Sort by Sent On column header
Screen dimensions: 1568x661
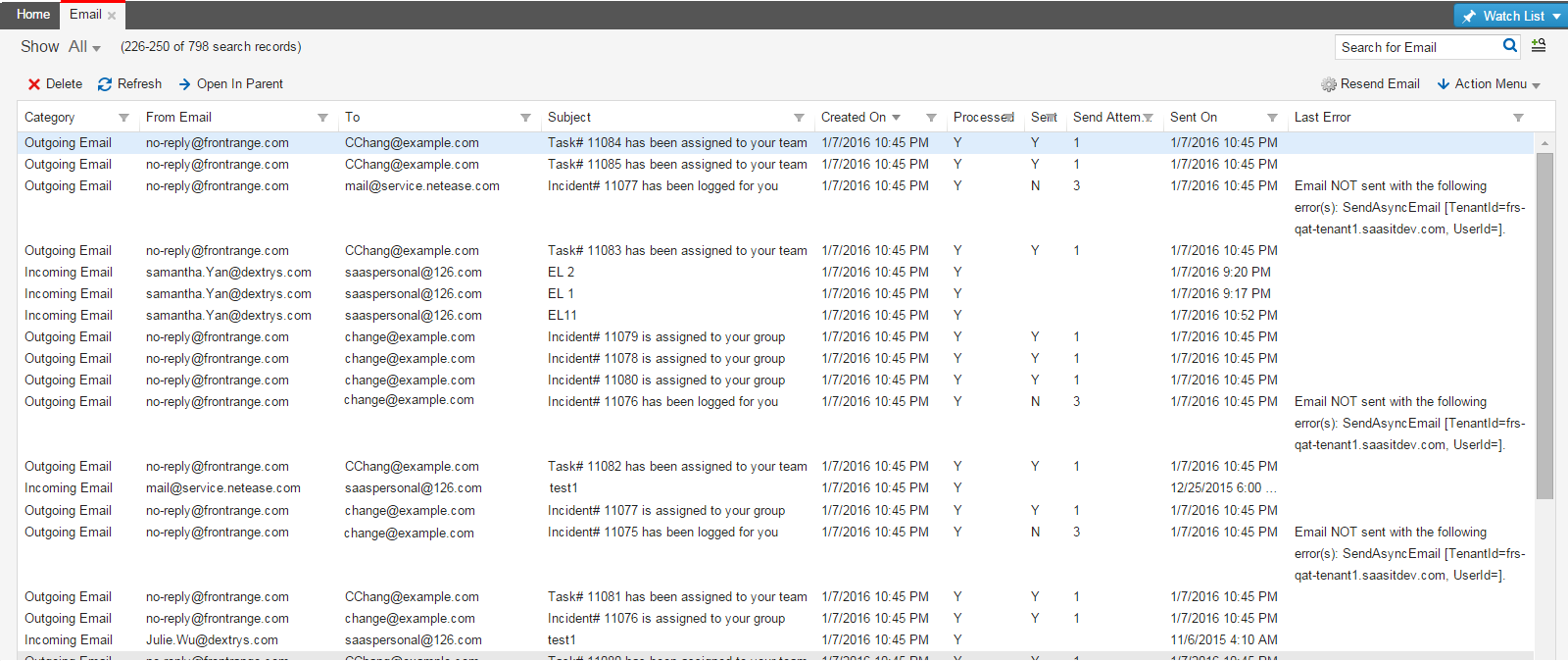(x=1194, y=118)
